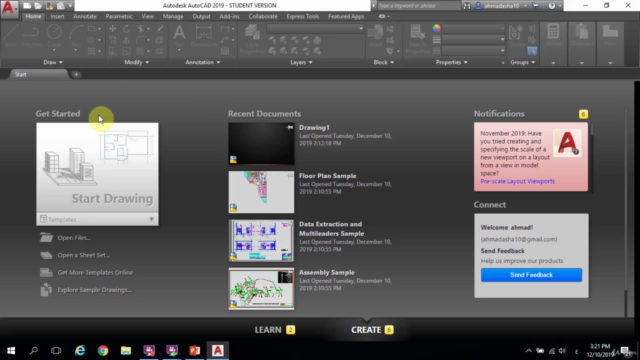
Task: Click the Open Files folder icon
Action: [46, 238]
